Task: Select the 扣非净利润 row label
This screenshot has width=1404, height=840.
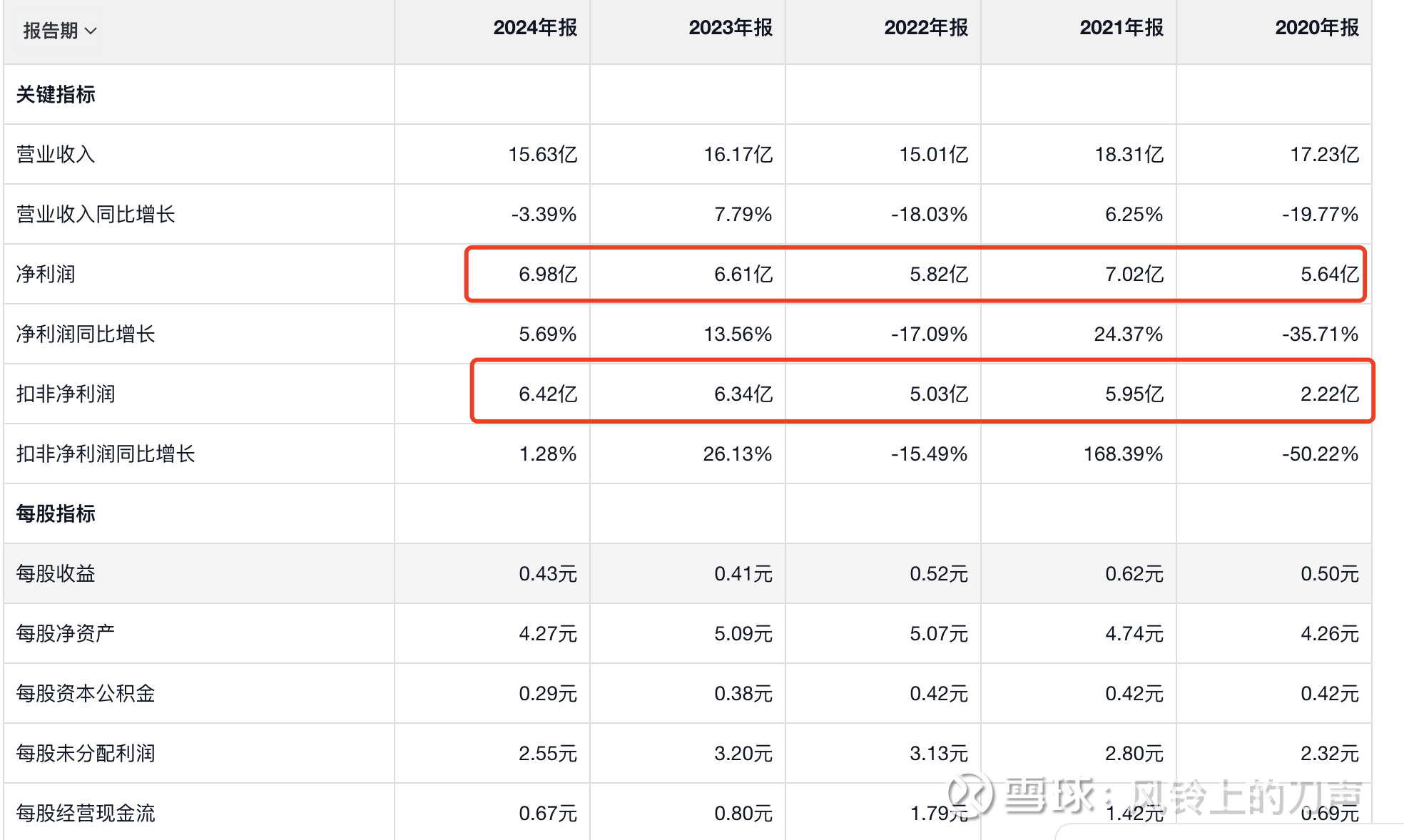Action: [66, 394]
